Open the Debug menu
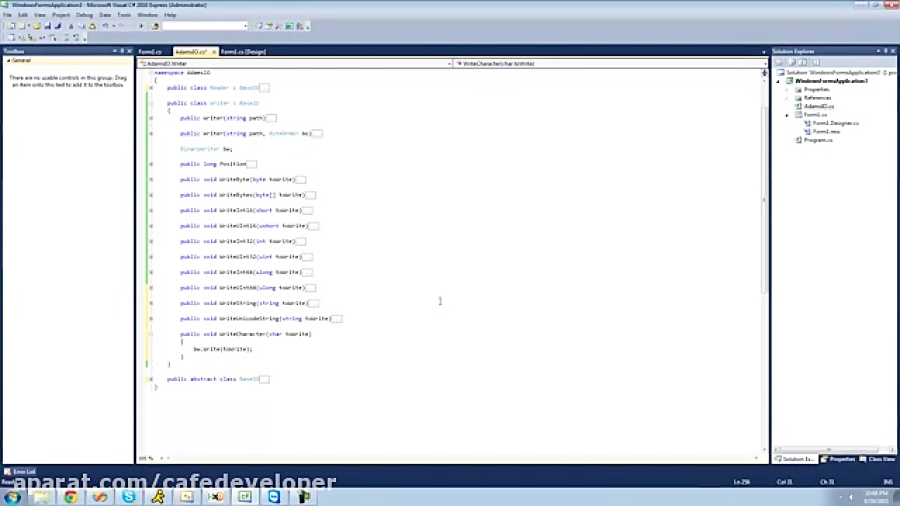Image resolution: width=900 pixels, height=506 pixels. [x=84, y=15]
